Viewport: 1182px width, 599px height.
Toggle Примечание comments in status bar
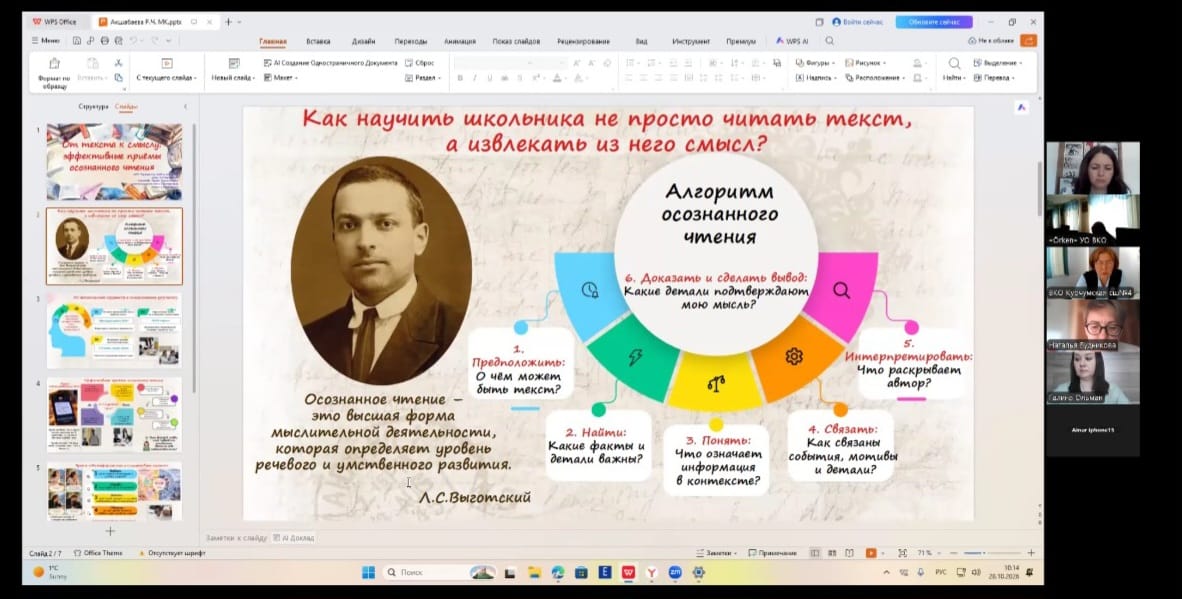coord(772,553)
